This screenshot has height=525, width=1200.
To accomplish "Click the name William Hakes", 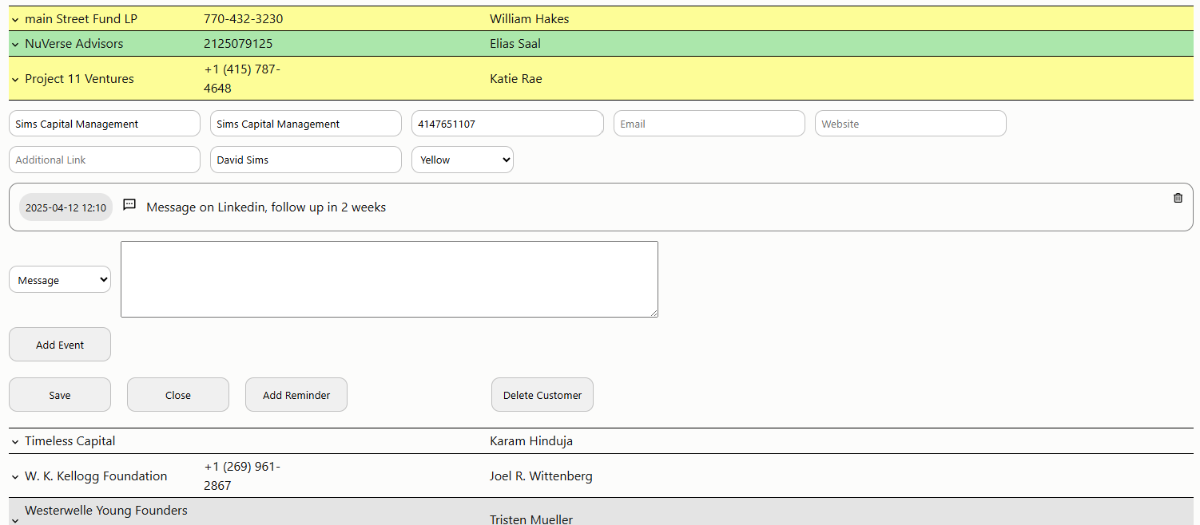I will (x=529, y=19).
